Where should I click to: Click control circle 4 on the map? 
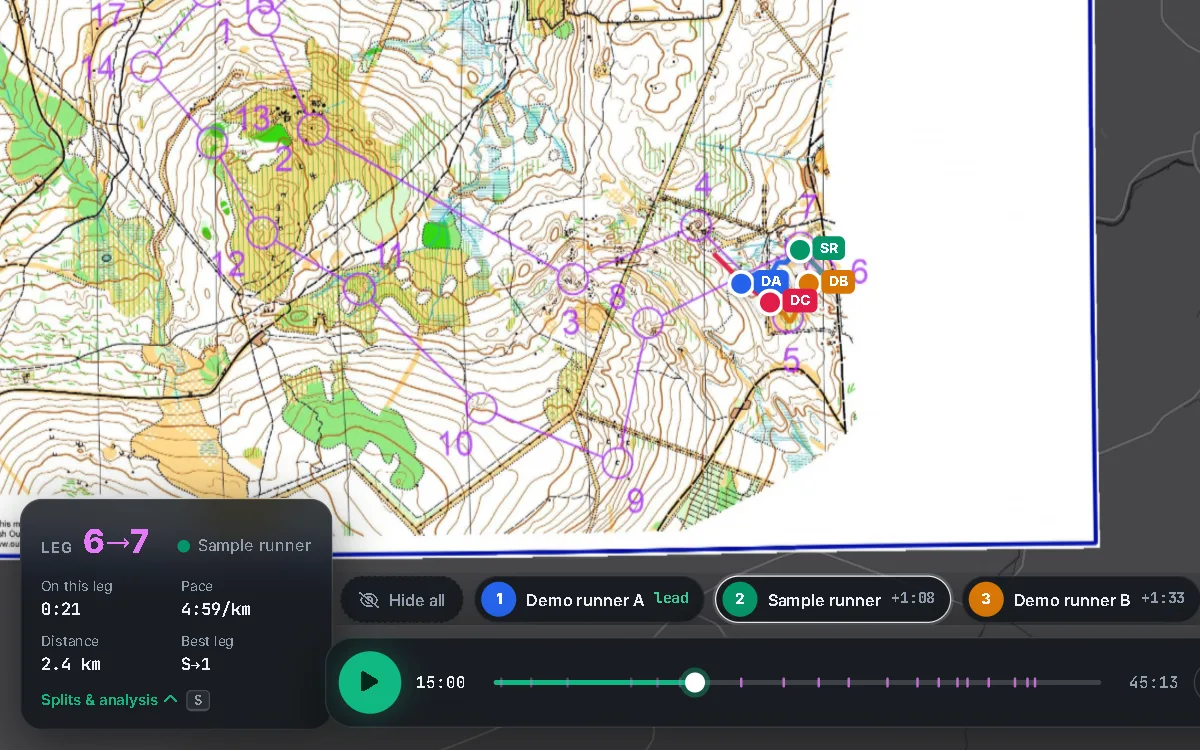(695, 226)
